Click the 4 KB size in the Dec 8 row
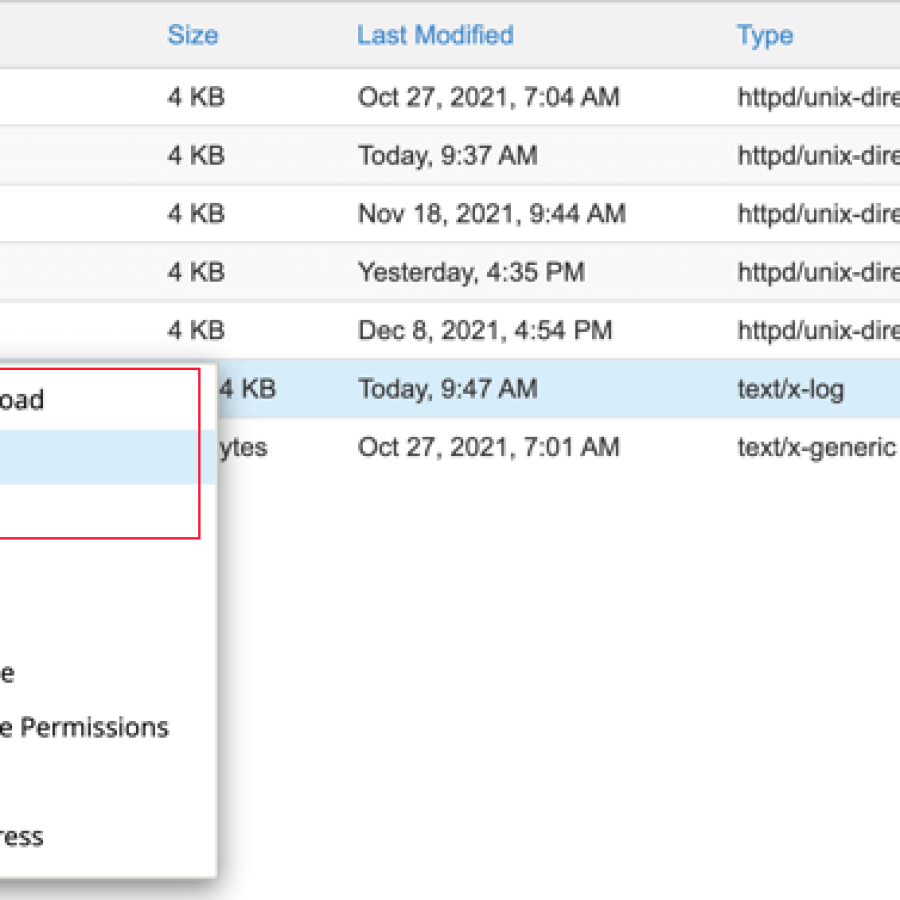This screenshot has width=900, height=900. 196,331
